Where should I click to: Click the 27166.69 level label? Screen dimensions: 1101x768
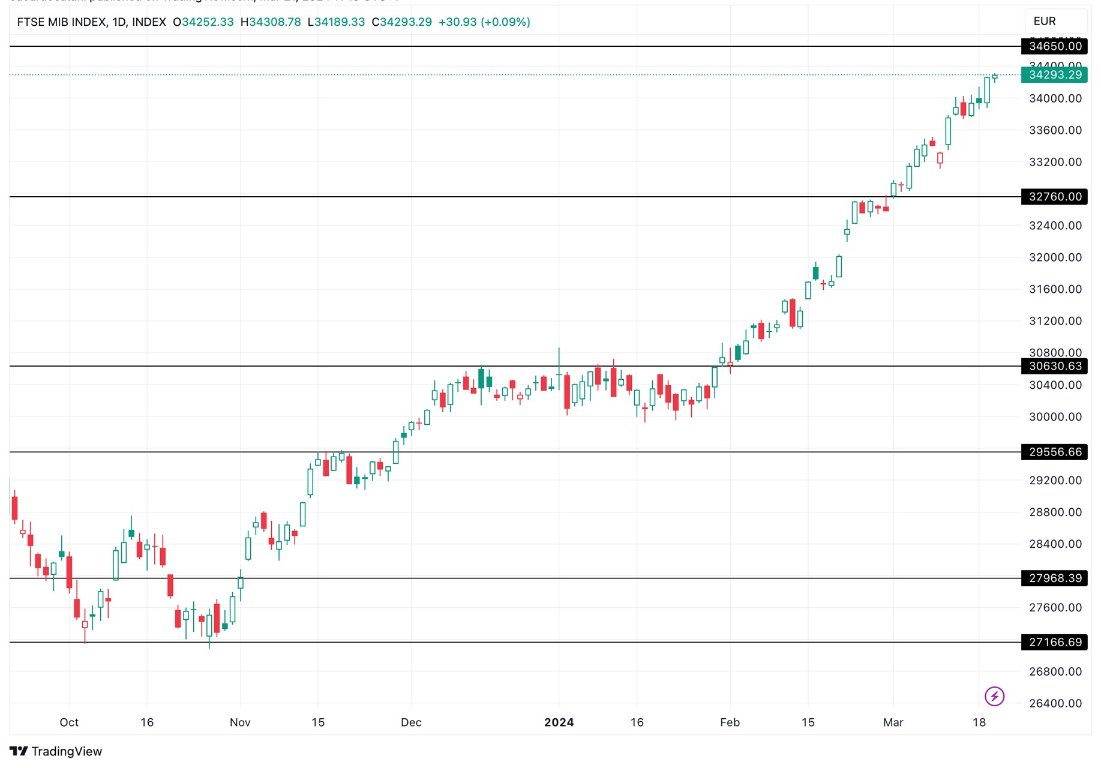[1055, 642]
